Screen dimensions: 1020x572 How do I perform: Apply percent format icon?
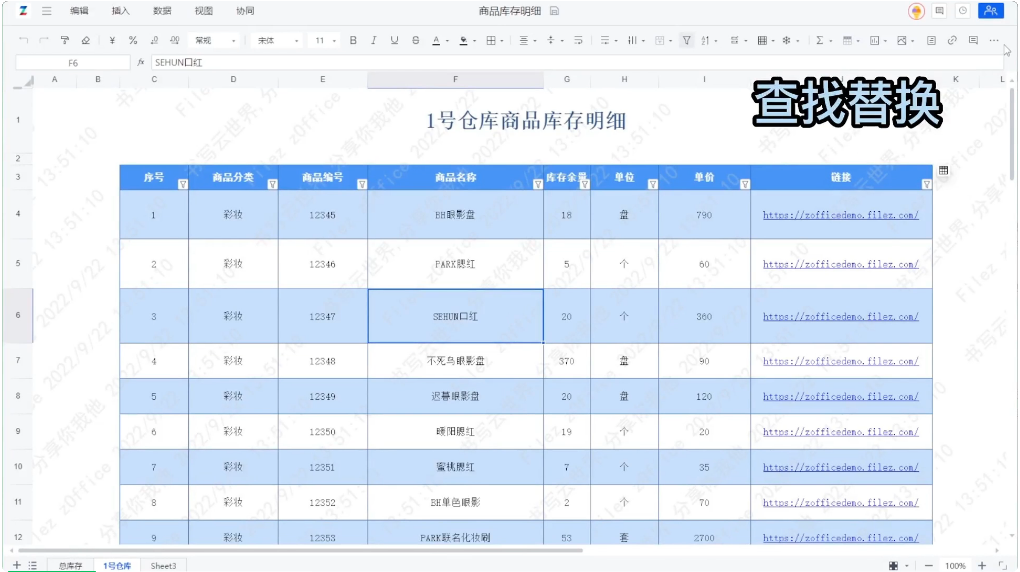133,40
